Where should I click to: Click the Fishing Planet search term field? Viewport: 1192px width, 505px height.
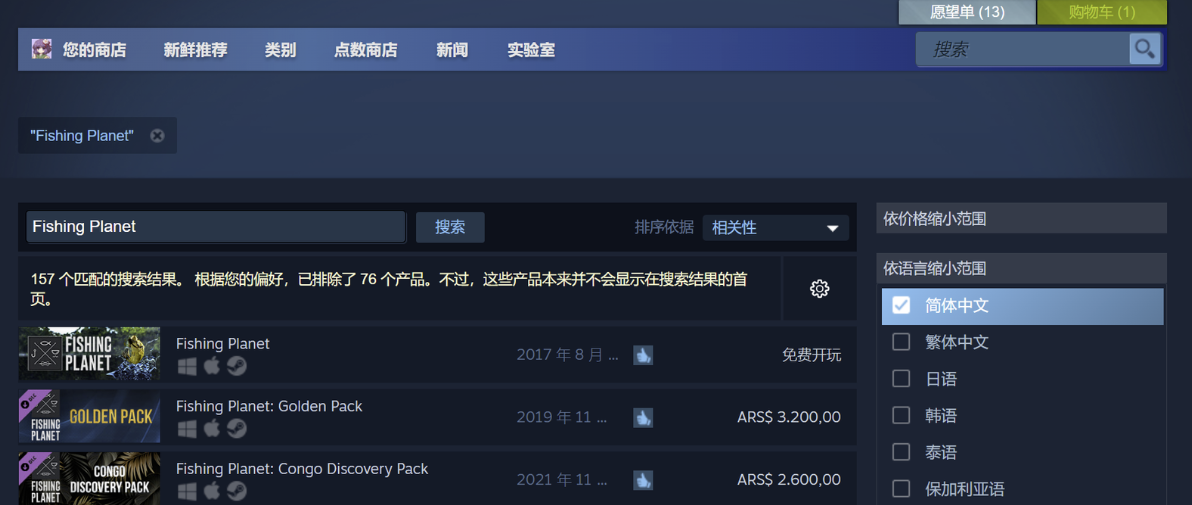(216, 227)
